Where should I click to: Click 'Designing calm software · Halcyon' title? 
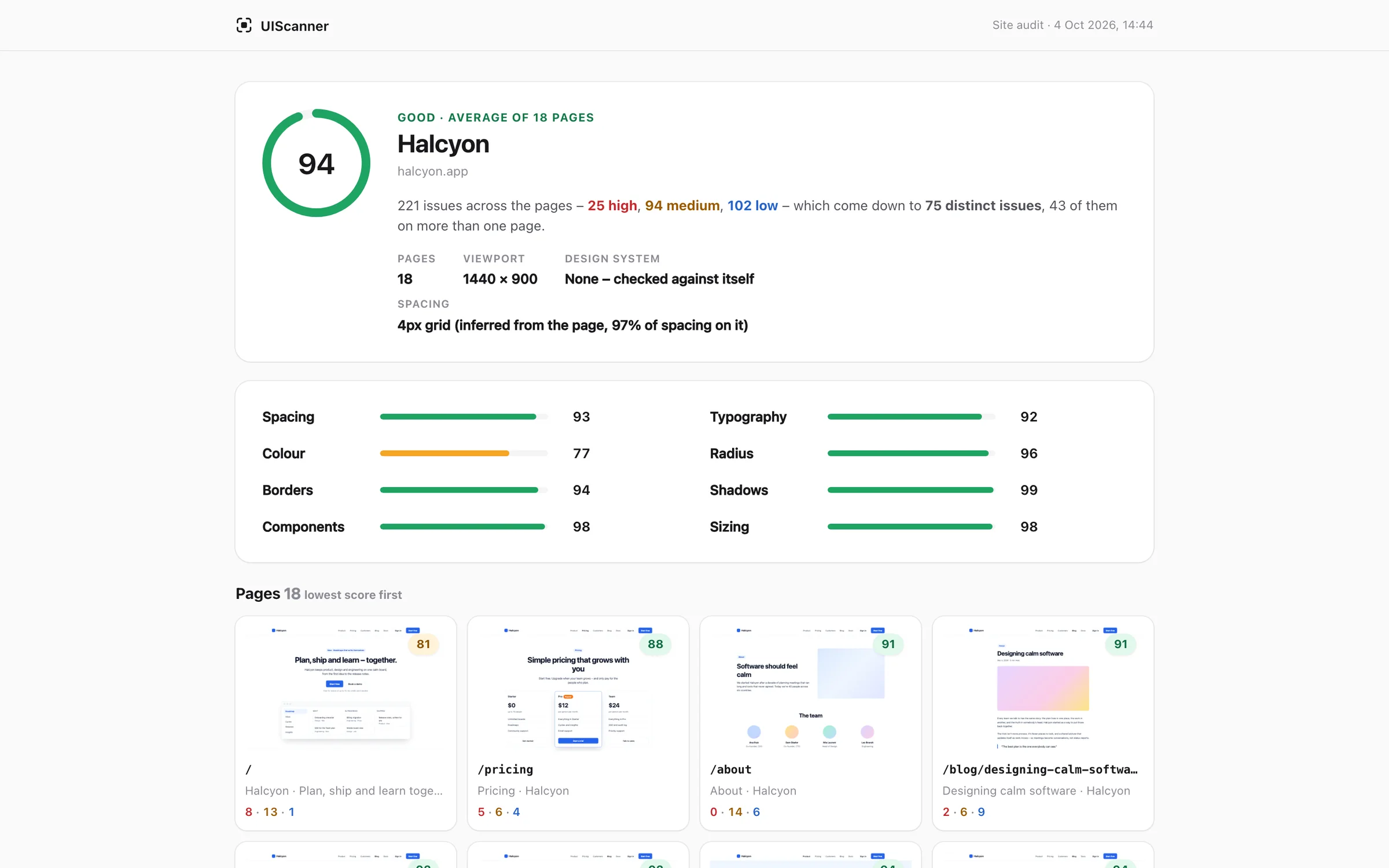click(x=1036, y=790)
